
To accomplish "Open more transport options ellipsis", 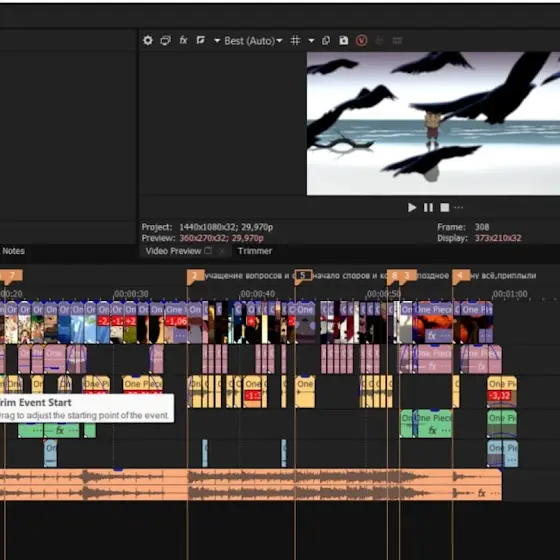I will click(x=459, y=208).
